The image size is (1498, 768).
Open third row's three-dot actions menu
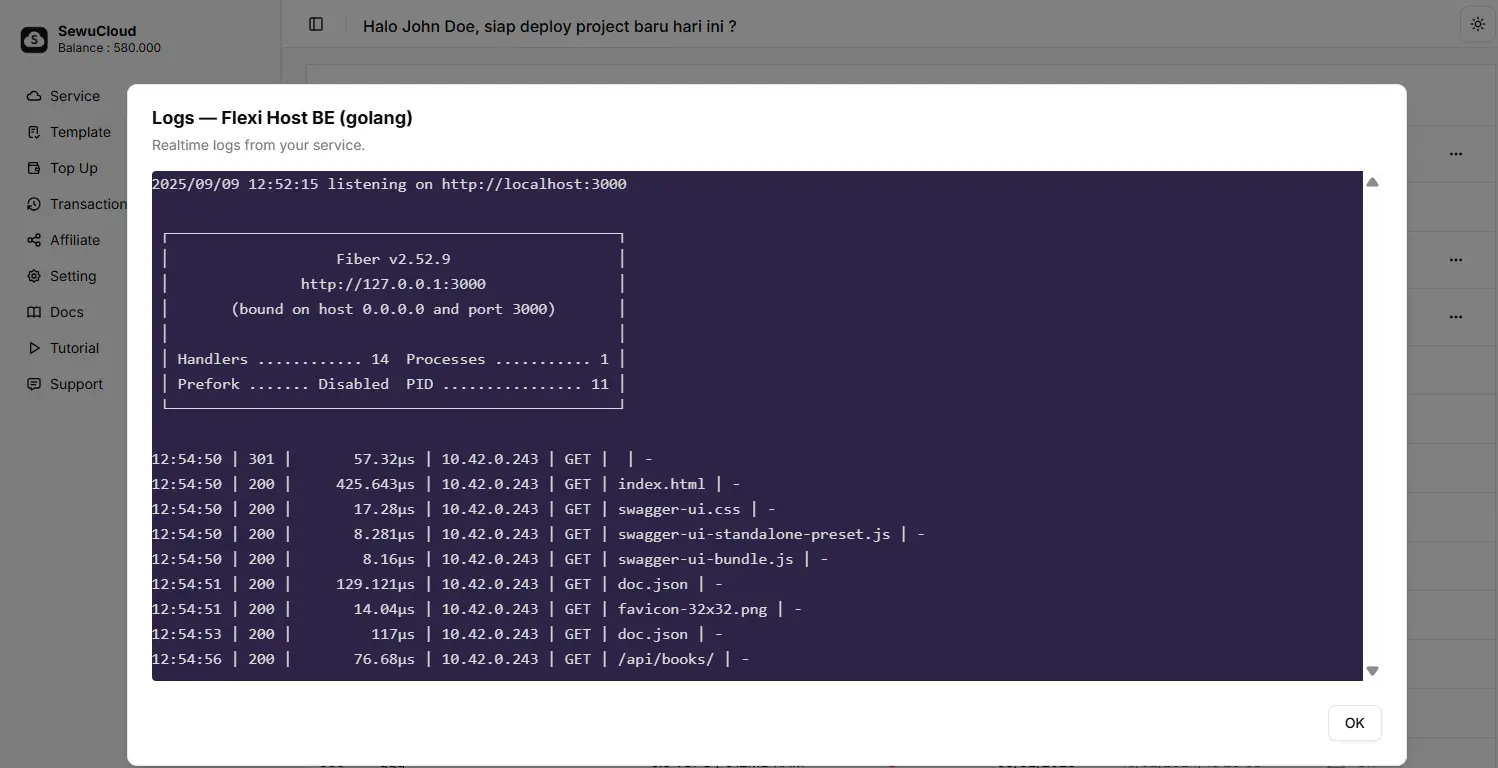tap(1455, 317)
